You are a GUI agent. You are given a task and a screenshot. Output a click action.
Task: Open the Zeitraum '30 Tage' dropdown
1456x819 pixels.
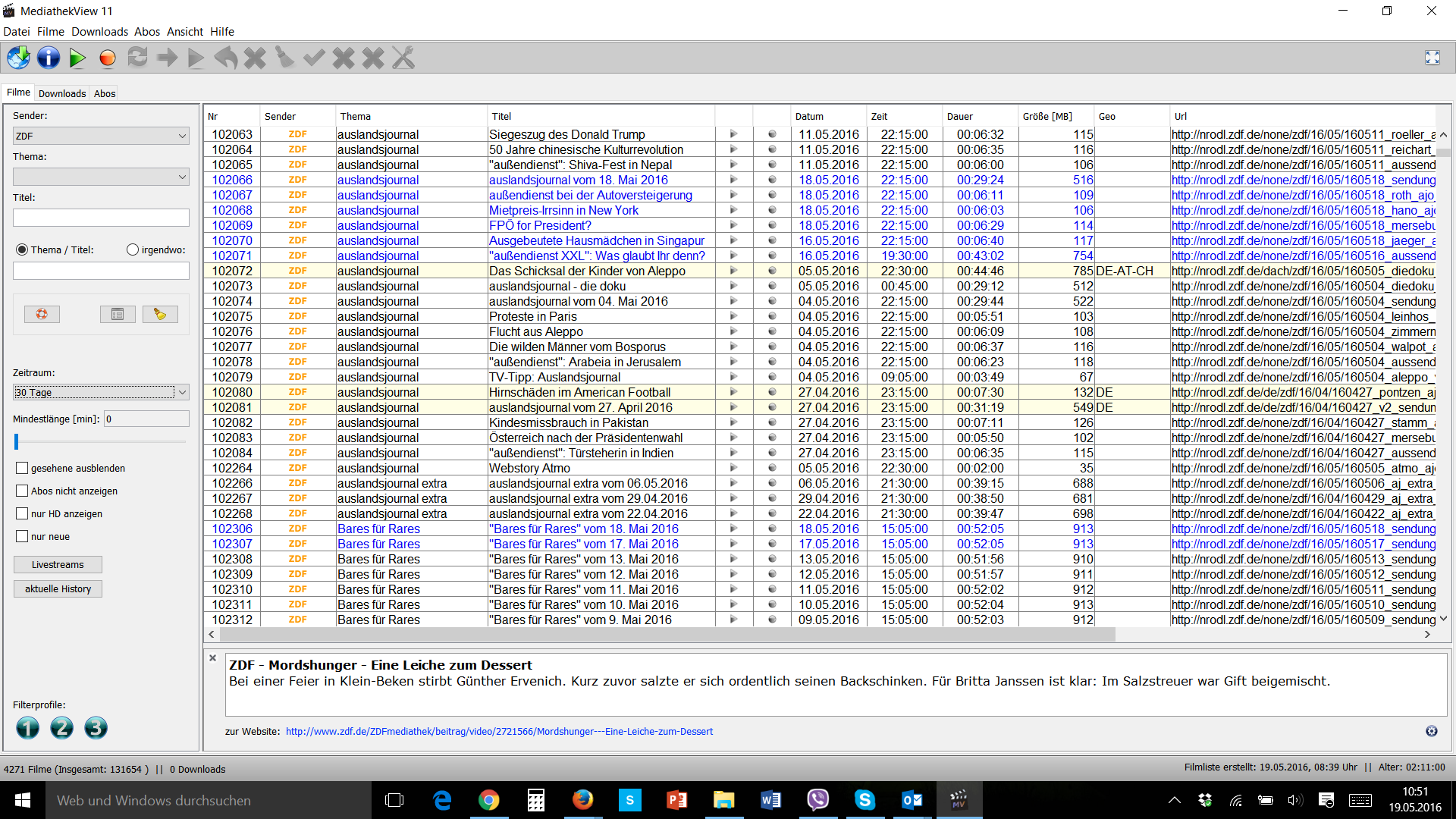101,392
